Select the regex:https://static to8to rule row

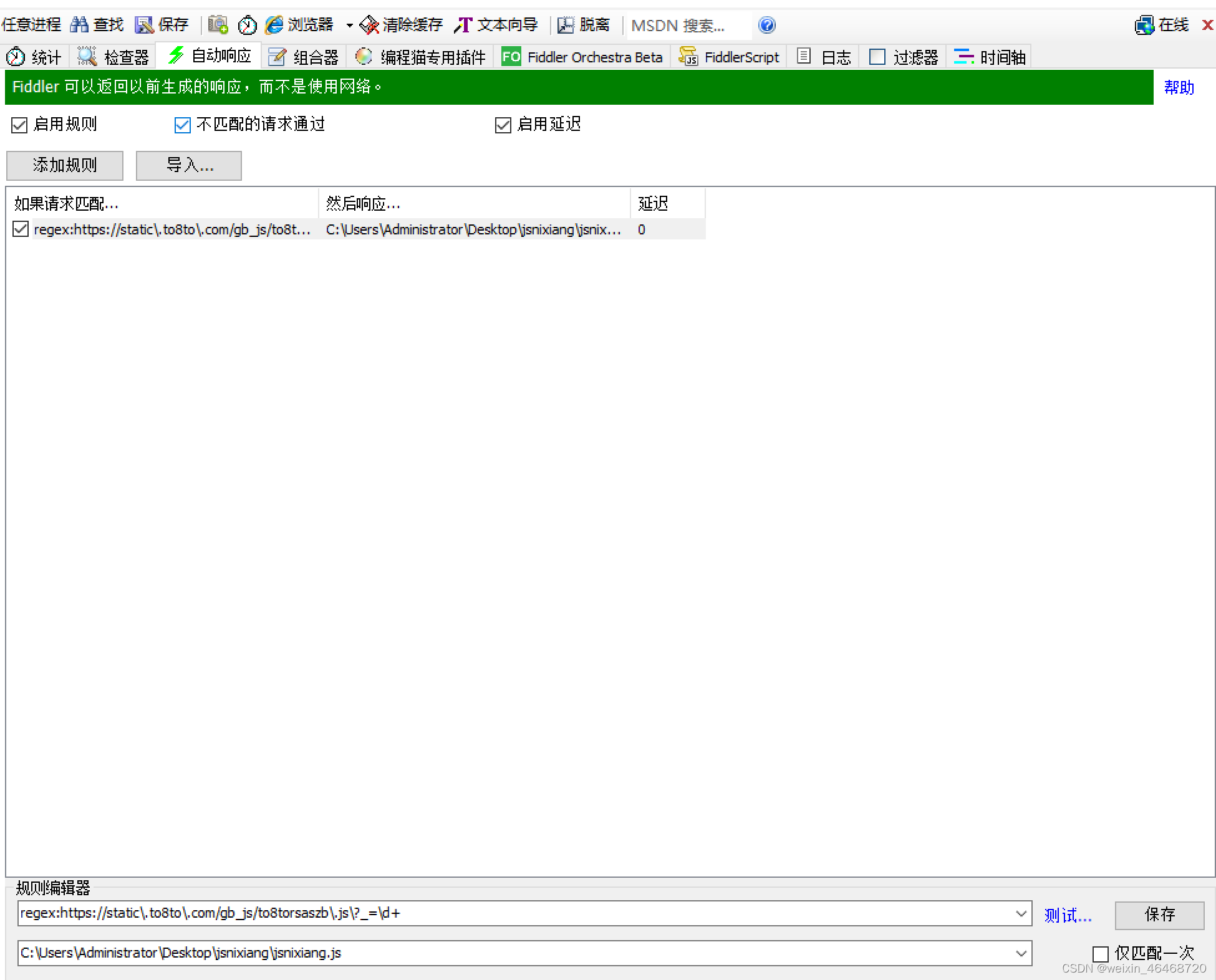tap(172, 229)
